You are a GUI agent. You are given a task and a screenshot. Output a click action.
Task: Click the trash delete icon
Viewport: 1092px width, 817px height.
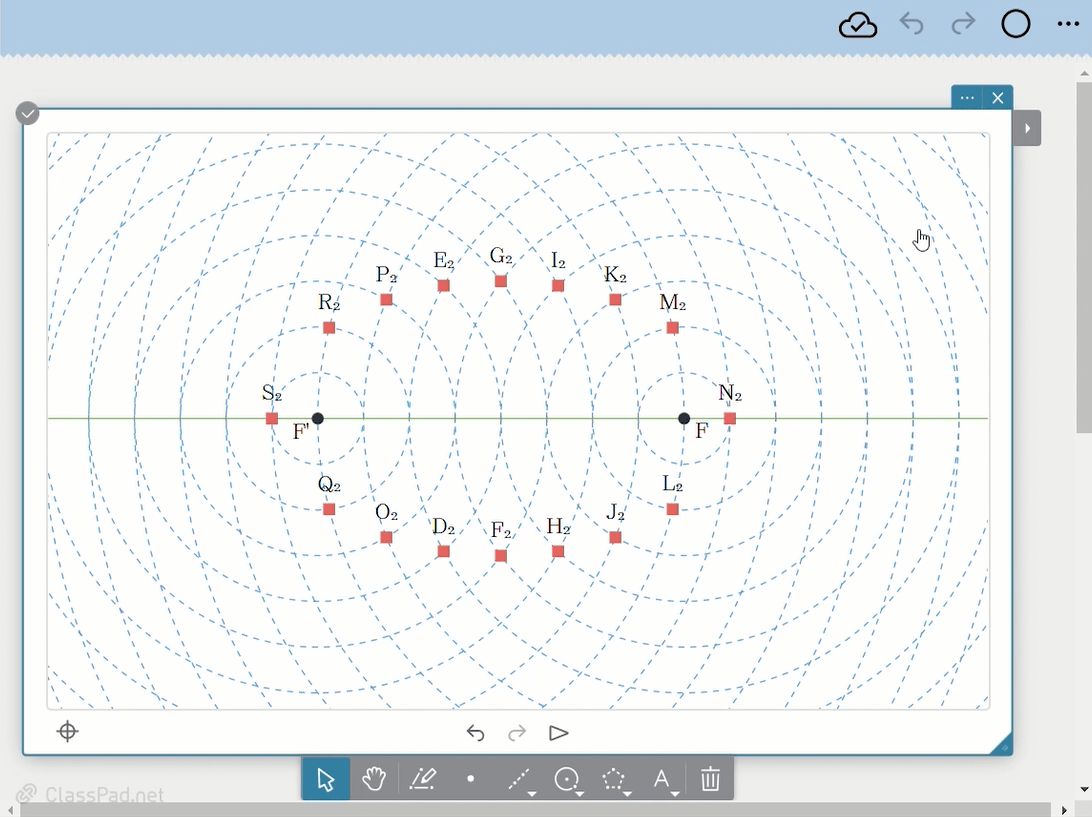point(710,779)
